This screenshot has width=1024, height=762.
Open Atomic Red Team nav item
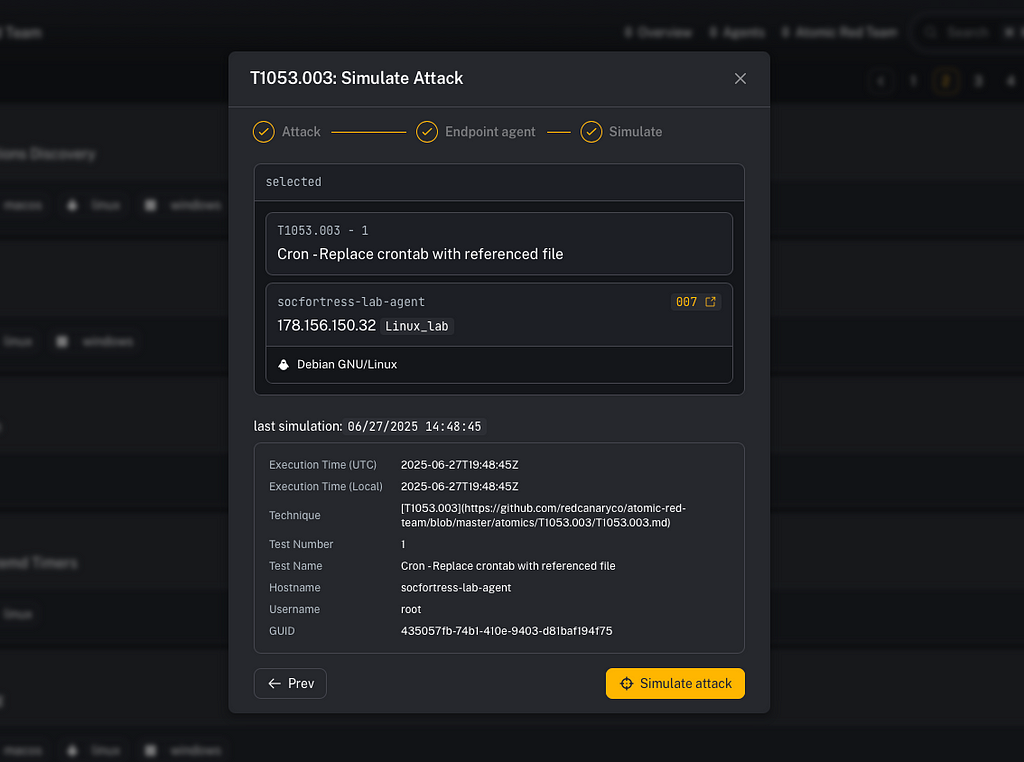point(840,32)
